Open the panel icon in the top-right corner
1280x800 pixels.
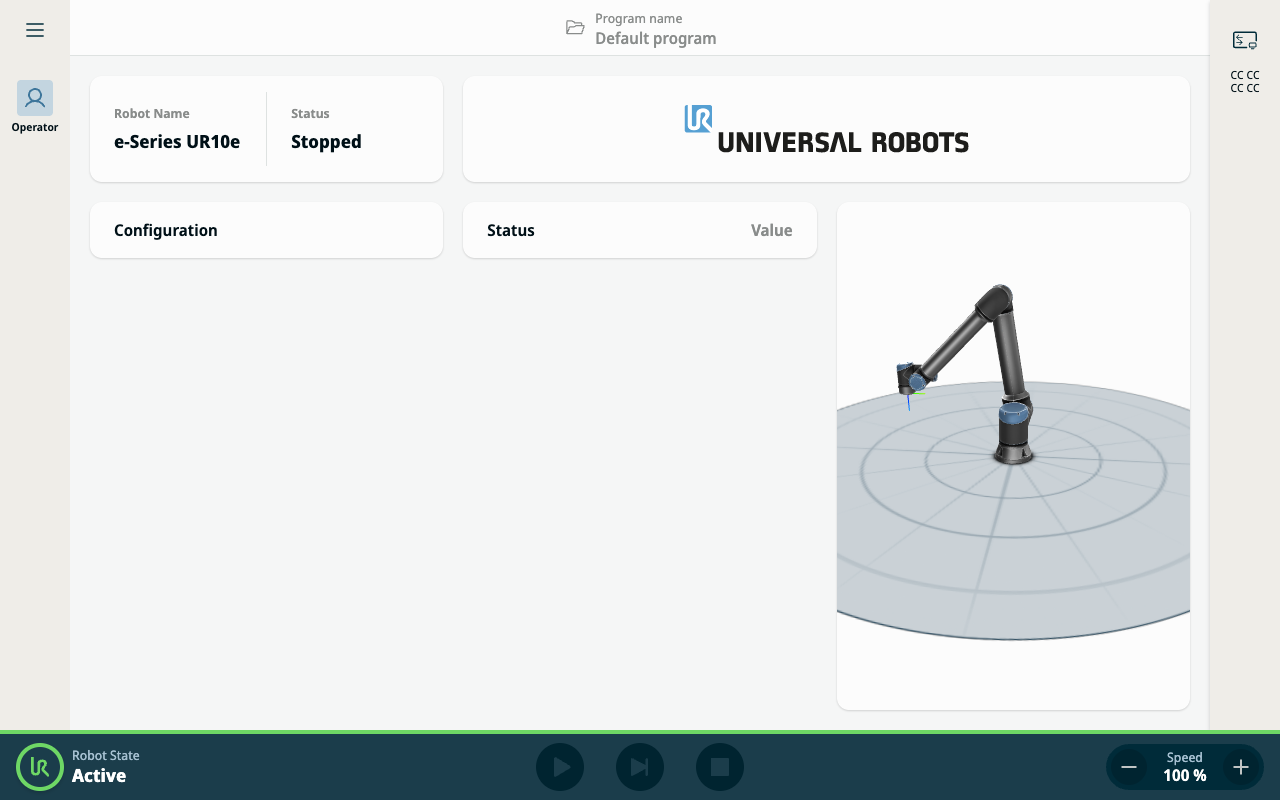coord(1244,40)
